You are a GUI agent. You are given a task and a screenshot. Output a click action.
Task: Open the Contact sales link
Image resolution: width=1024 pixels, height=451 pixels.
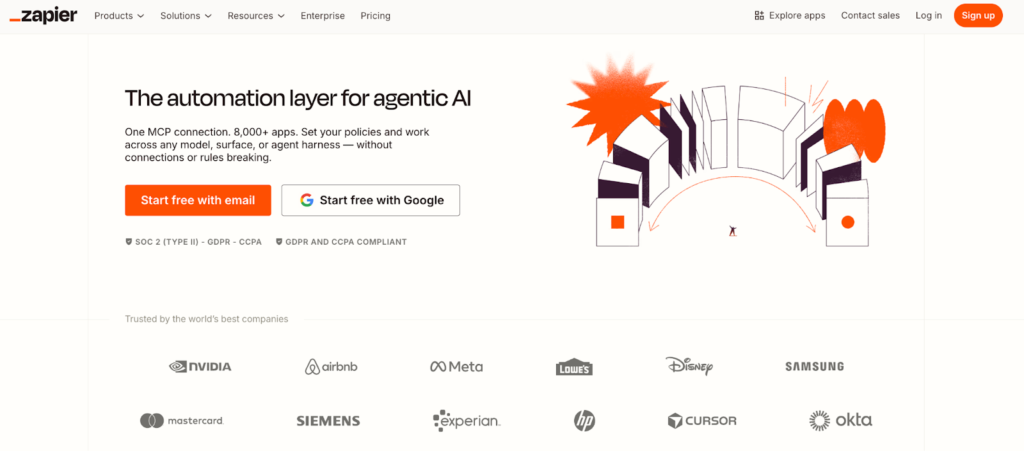(870, 16)
